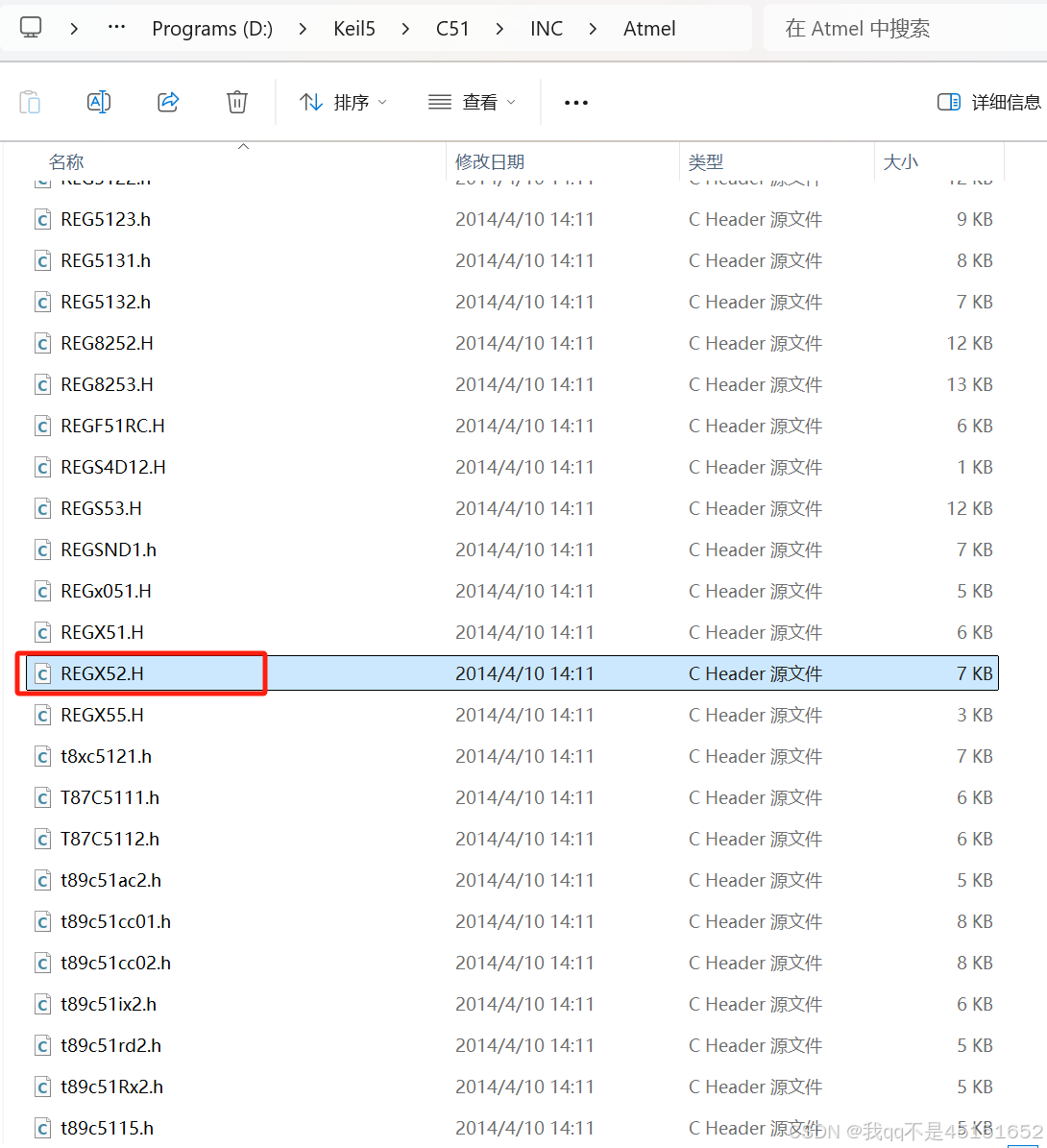Click the Rename icon in toolbar

[x=98, y=102]
